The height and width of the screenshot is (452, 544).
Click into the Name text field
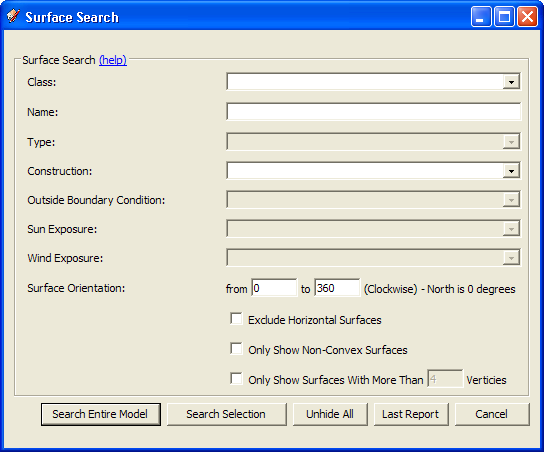point(373,112)
